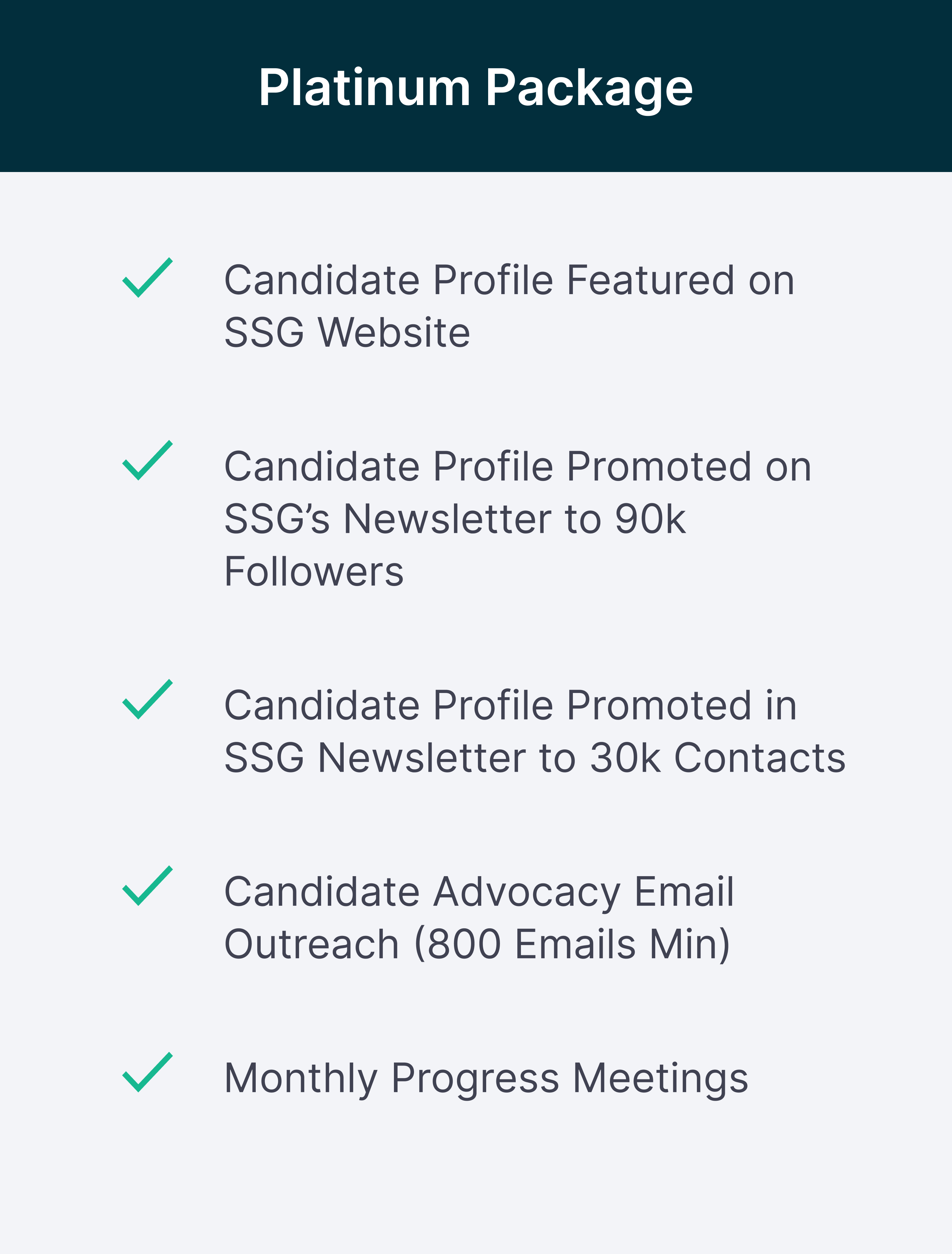The height and width of the screenshot is (1254, 952).
Task: Click the checkmark next to Advocacy Email Outreach
Action: [x=147, y=885]
